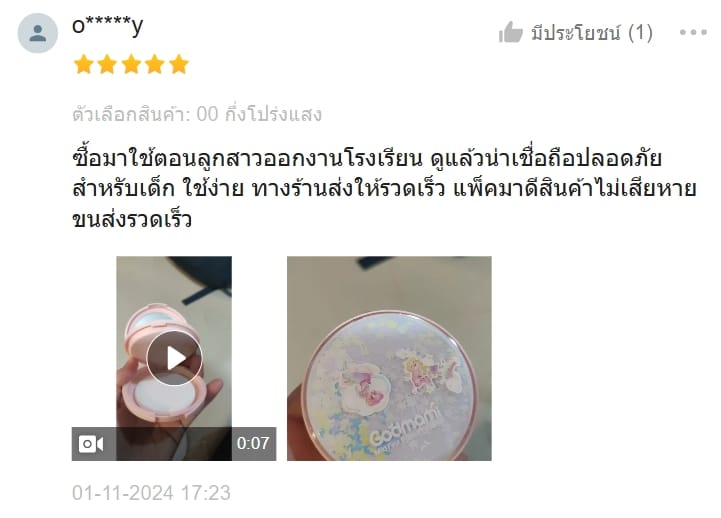Screen dimensions: 721x518
Task: Click the thumbs-up helpful icon
Action: 510,33
